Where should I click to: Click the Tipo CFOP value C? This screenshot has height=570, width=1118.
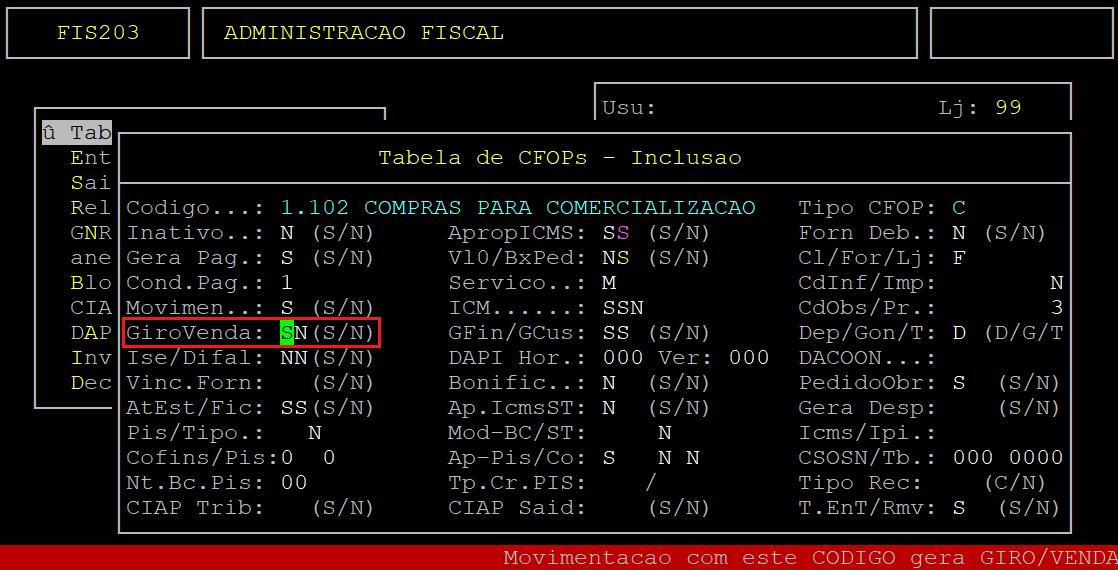[x=958, y=208]
